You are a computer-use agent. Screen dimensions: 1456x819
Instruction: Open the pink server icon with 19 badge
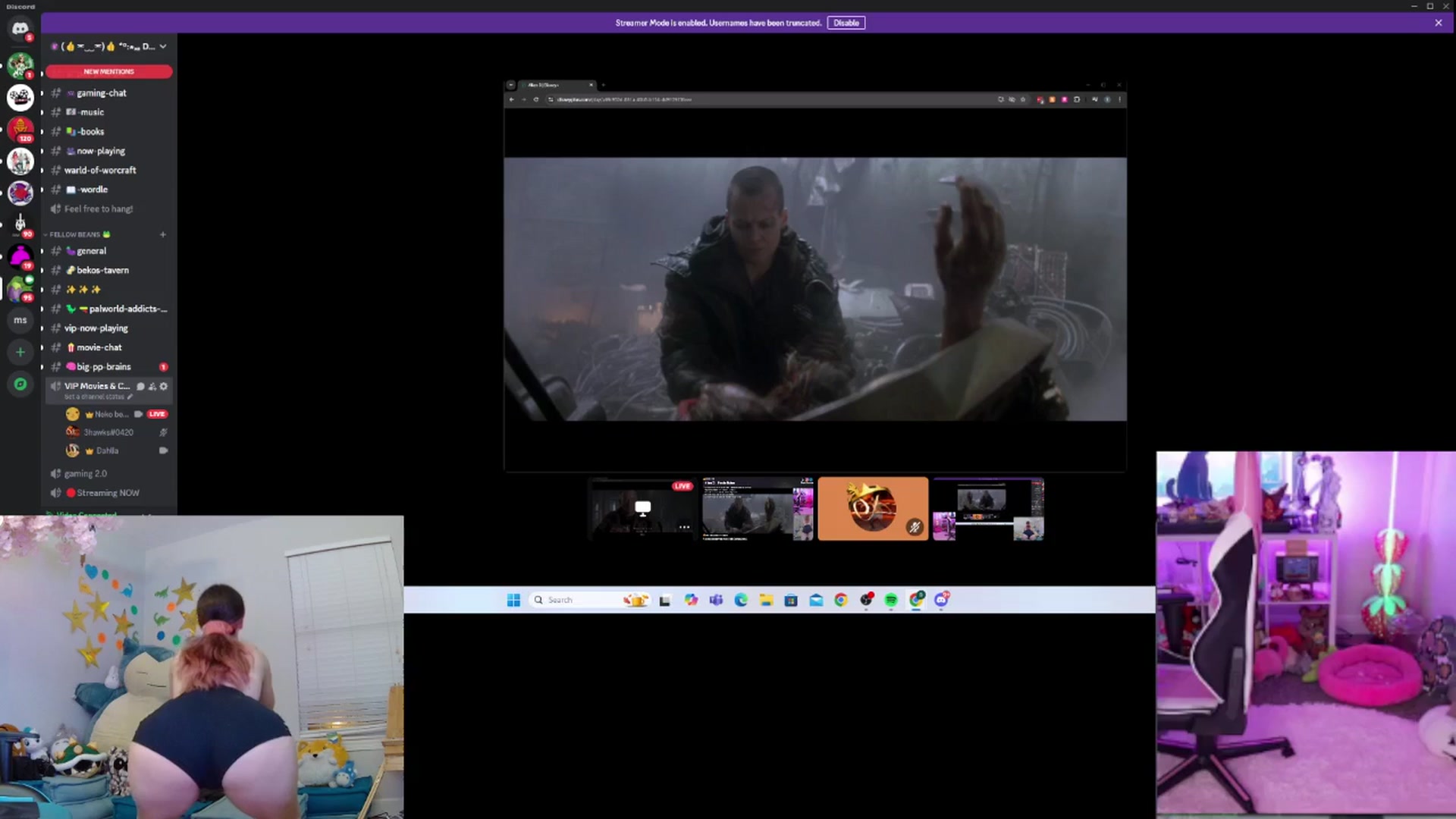click(20, 256)
